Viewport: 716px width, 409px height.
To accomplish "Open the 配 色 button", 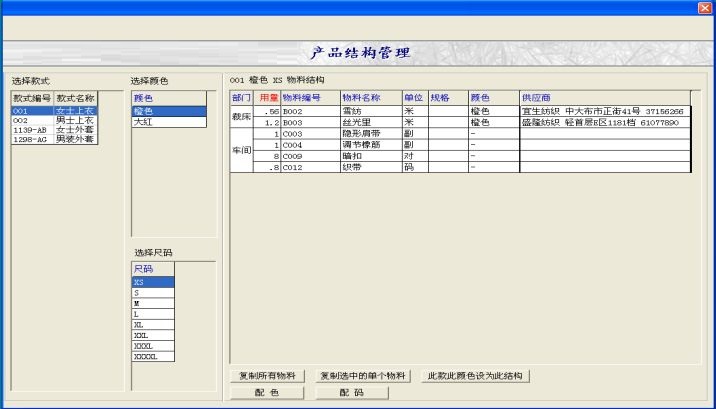I will [268, 393].
